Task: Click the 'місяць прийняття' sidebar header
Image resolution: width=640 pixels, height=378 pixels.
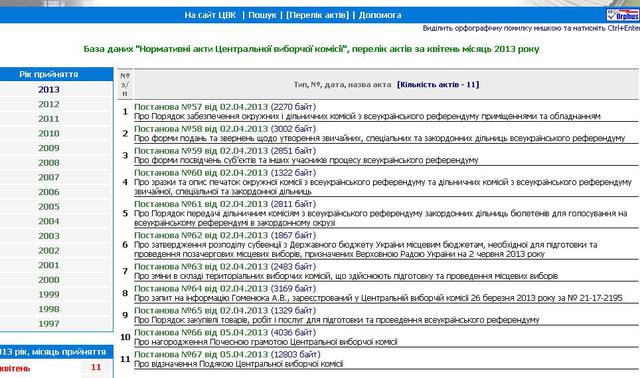Action: [x=53, y=352]
